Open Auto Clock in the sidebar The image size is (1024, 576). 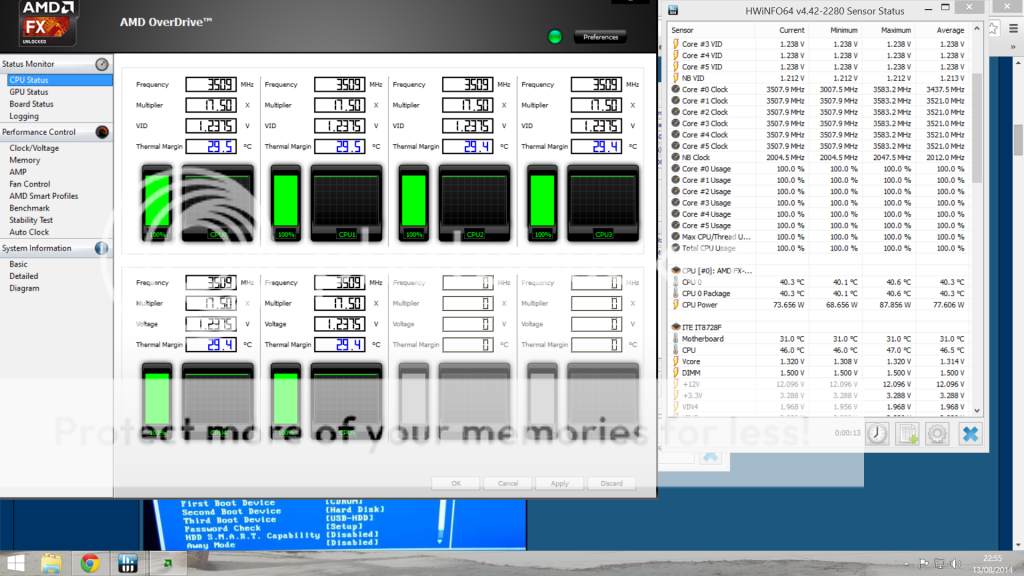29,232
